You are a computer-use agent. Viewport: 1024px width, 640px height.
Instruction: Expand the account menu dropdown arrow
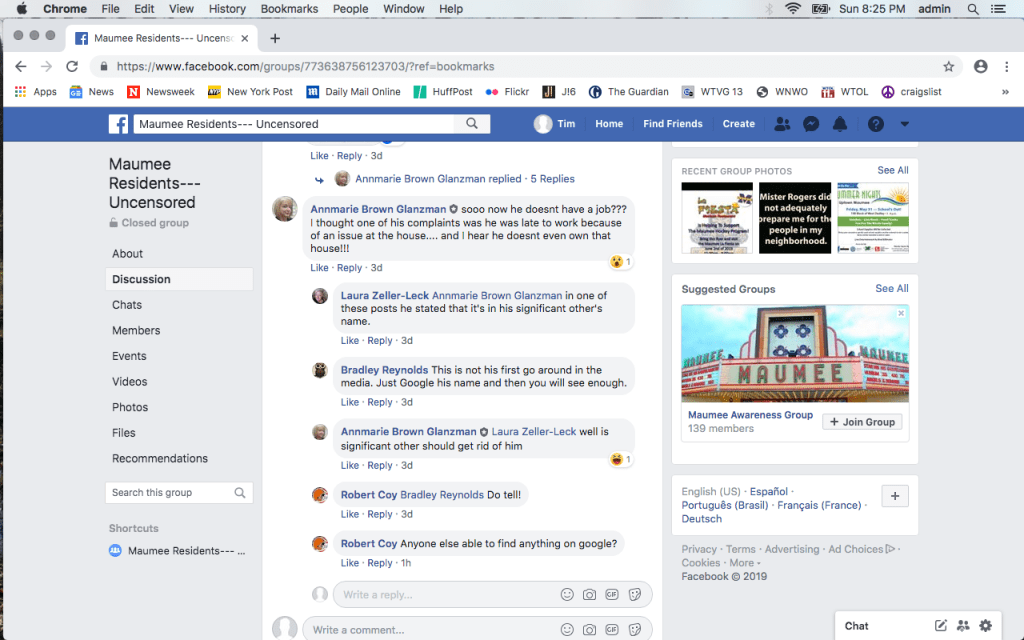[x=905, y=124]
